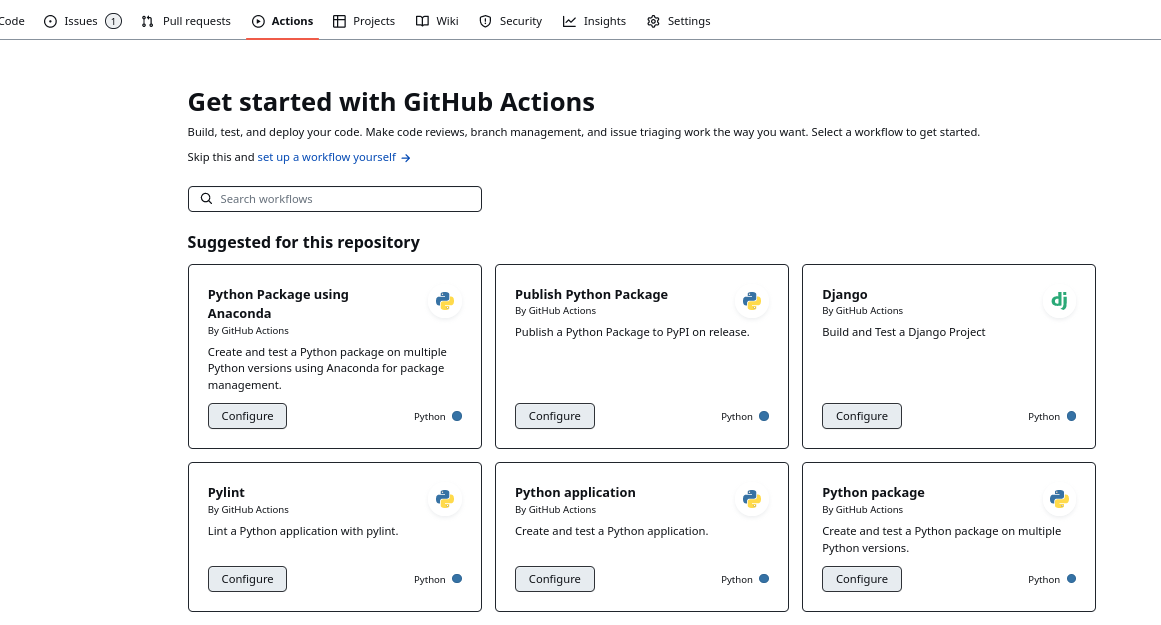Click the search magnifier icon in the workflow search

pos(206,198)
